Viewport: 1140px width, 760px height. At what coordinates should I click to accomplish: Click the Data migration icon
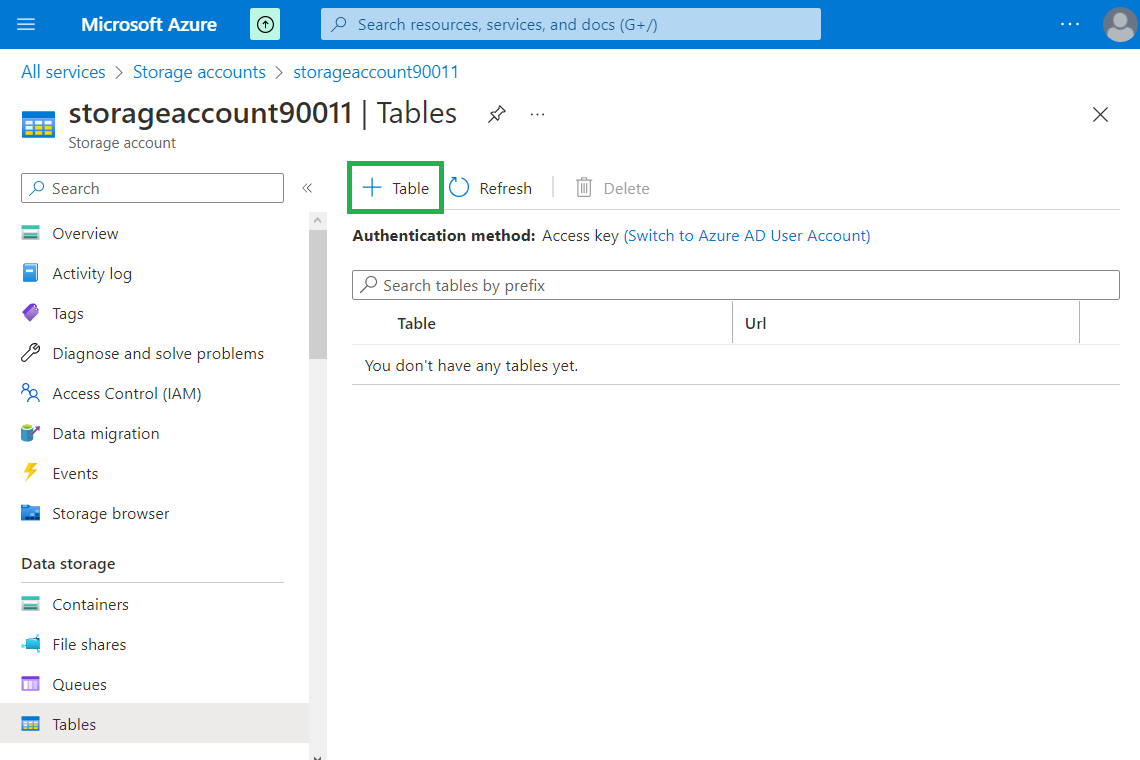31,433
